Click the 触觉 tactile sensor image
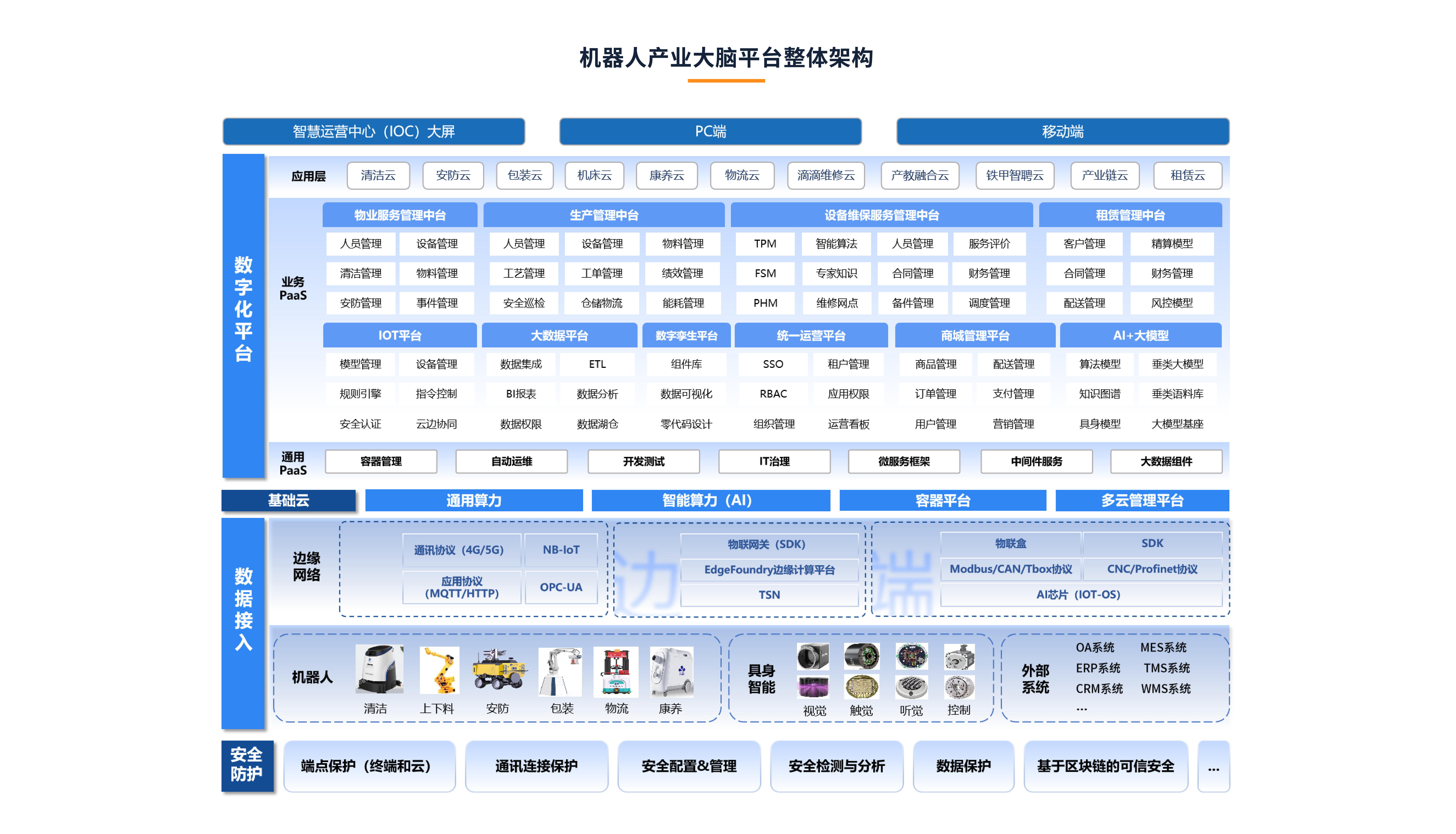This screenshot has width=1456, height=834. 861,671
